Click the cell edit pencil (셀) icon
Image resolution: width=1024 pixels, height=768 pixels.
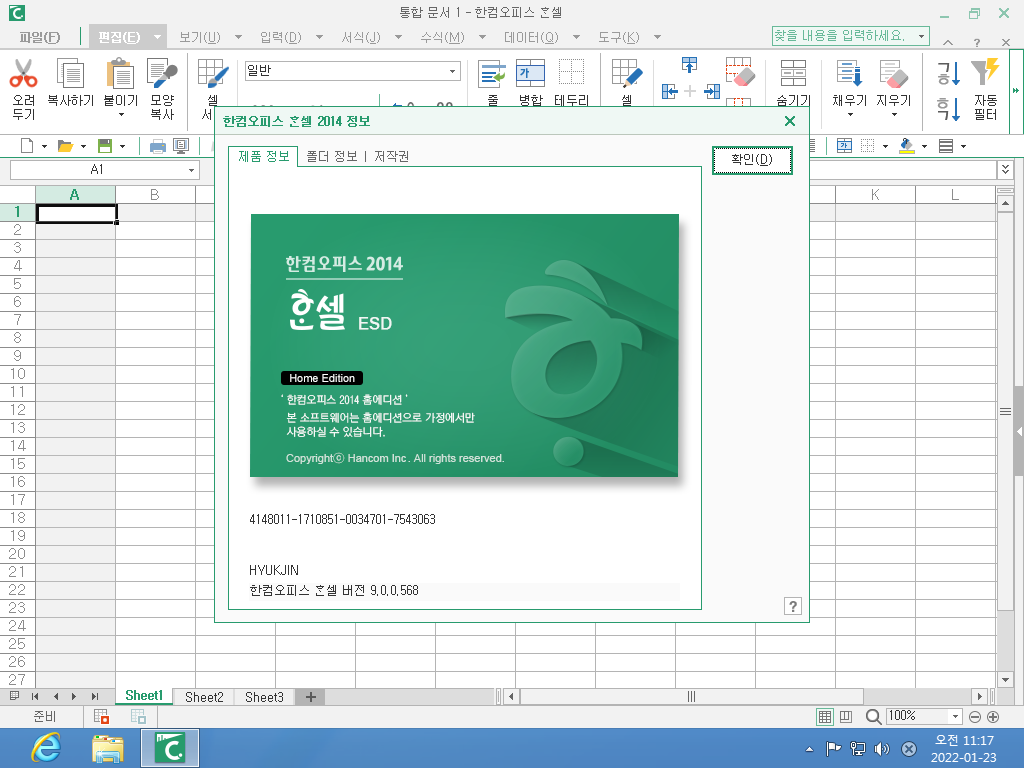point(627,73)
